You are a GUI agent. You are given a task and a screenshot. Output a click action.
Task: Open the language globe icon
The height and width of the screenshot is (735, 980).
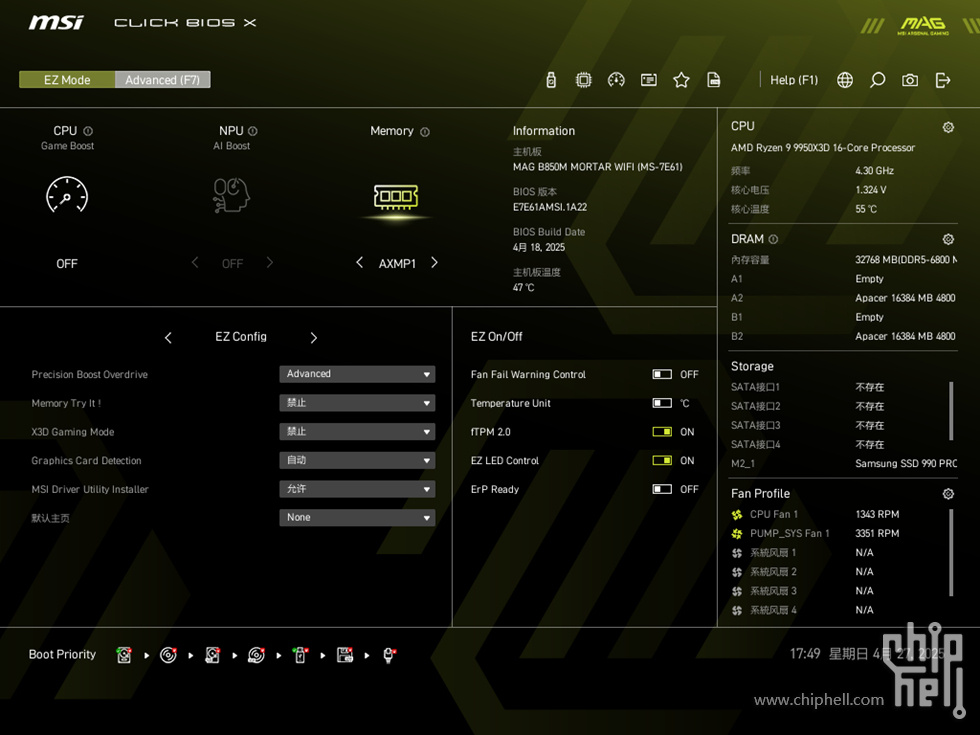pyautogui.click(x=845, y=80)
